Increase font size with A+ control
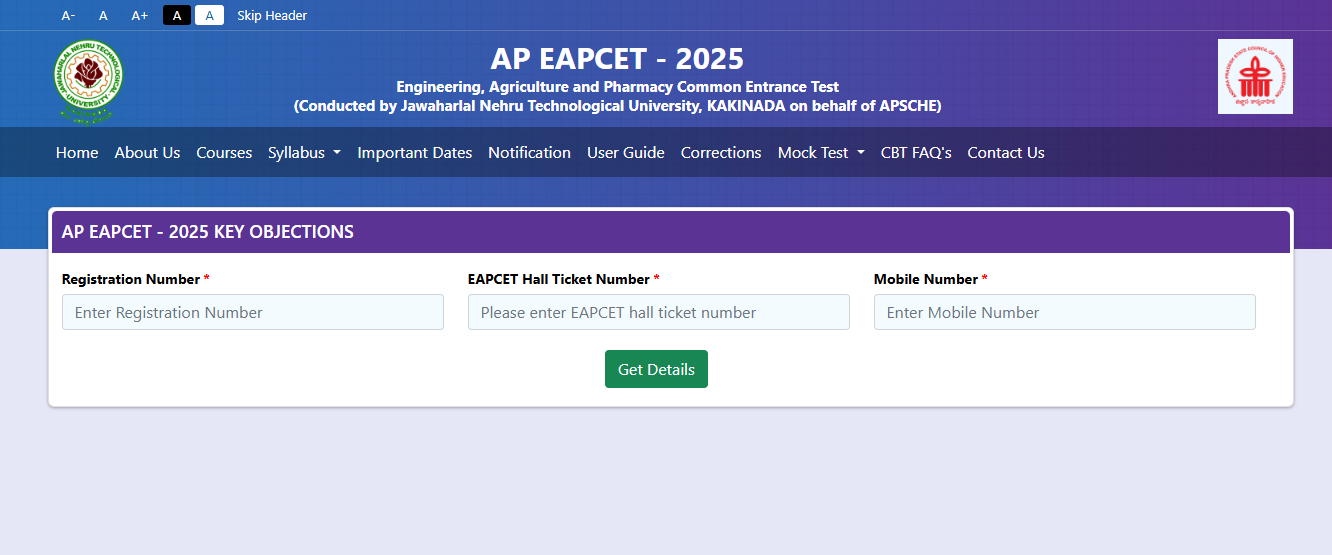The width and height of the screenshot is (1332, 555). click(x=140, y=16)
